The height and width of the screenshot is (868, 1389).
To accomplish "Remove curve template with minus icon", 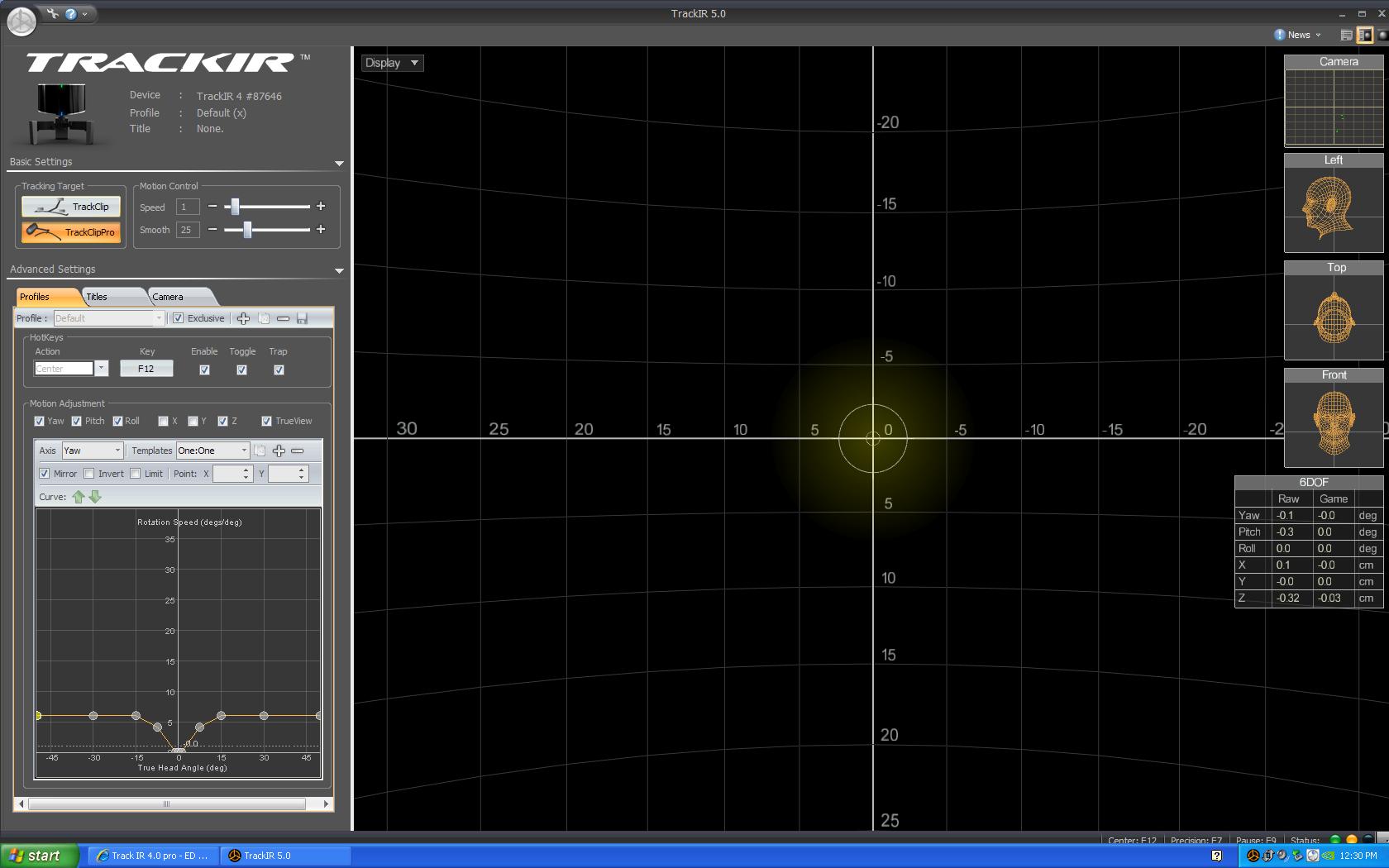I will (298, 451).
